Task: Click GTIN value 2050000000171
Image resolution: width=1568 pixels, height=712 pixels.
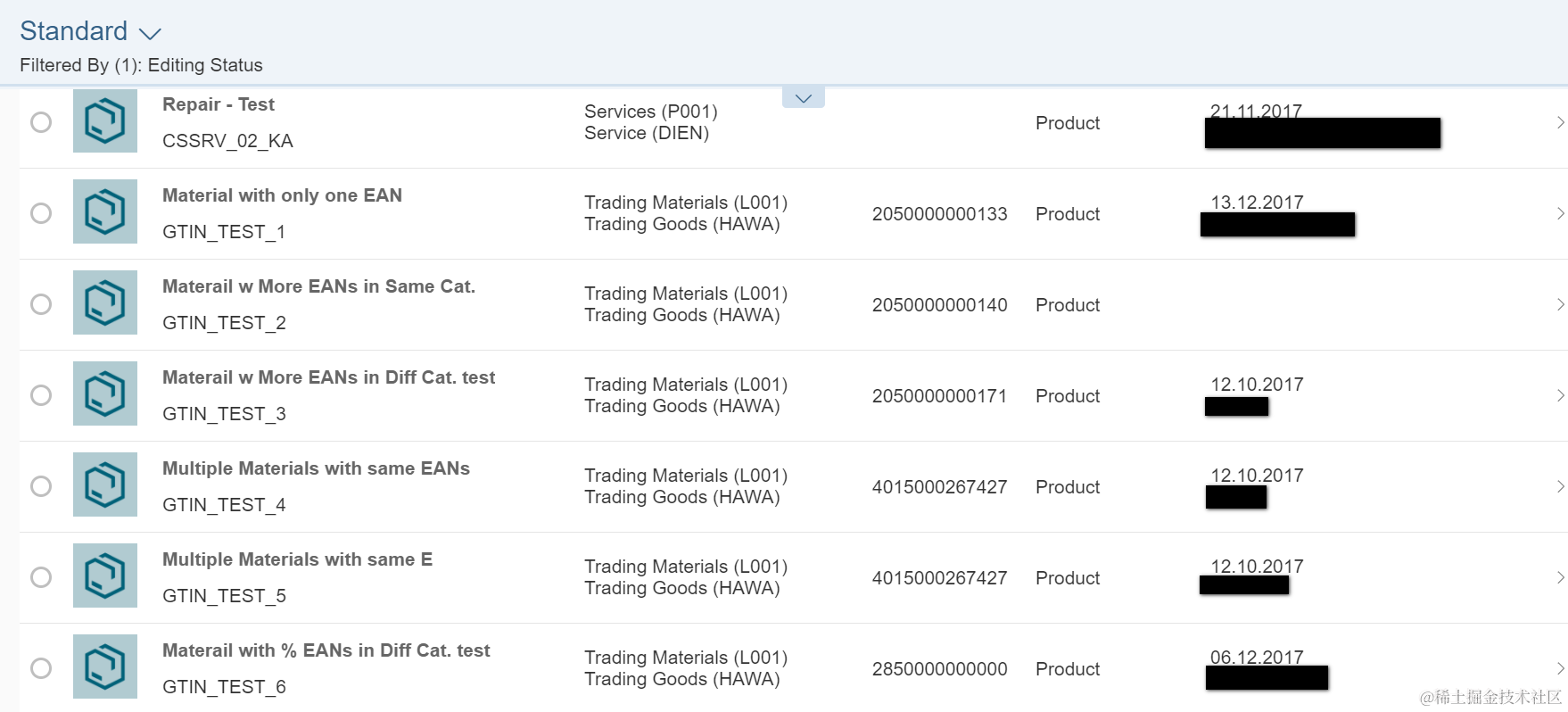Action: (939, 396)
